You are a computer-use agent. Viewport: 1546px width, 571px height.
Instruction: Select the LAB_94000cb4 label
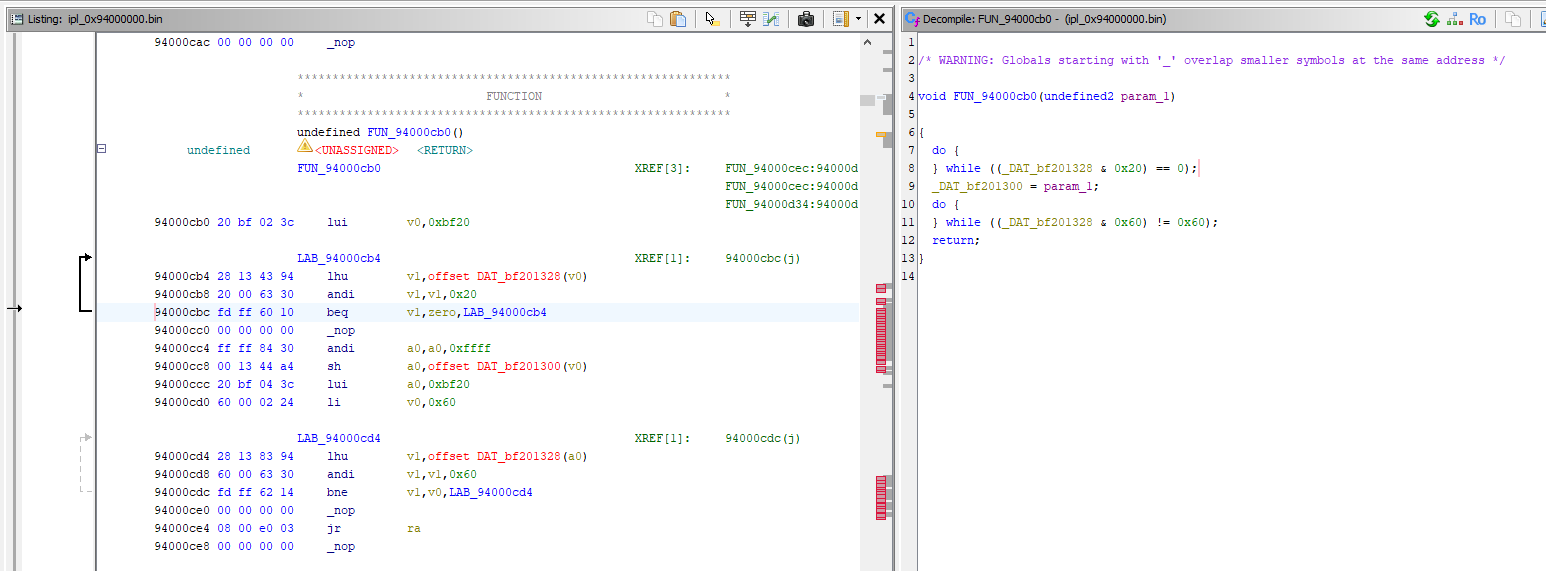click(339, 258)
